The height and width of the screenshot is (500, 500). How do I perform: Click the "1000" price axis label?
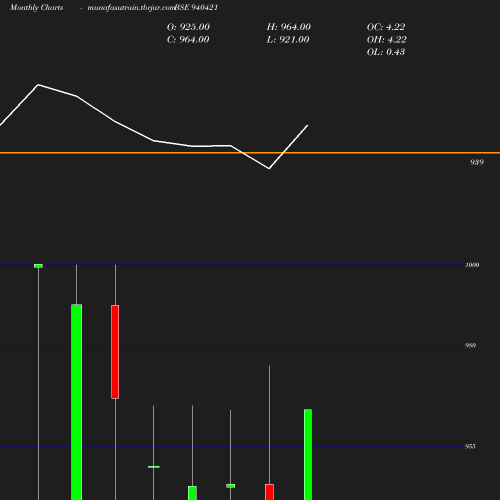coord(472,265)
